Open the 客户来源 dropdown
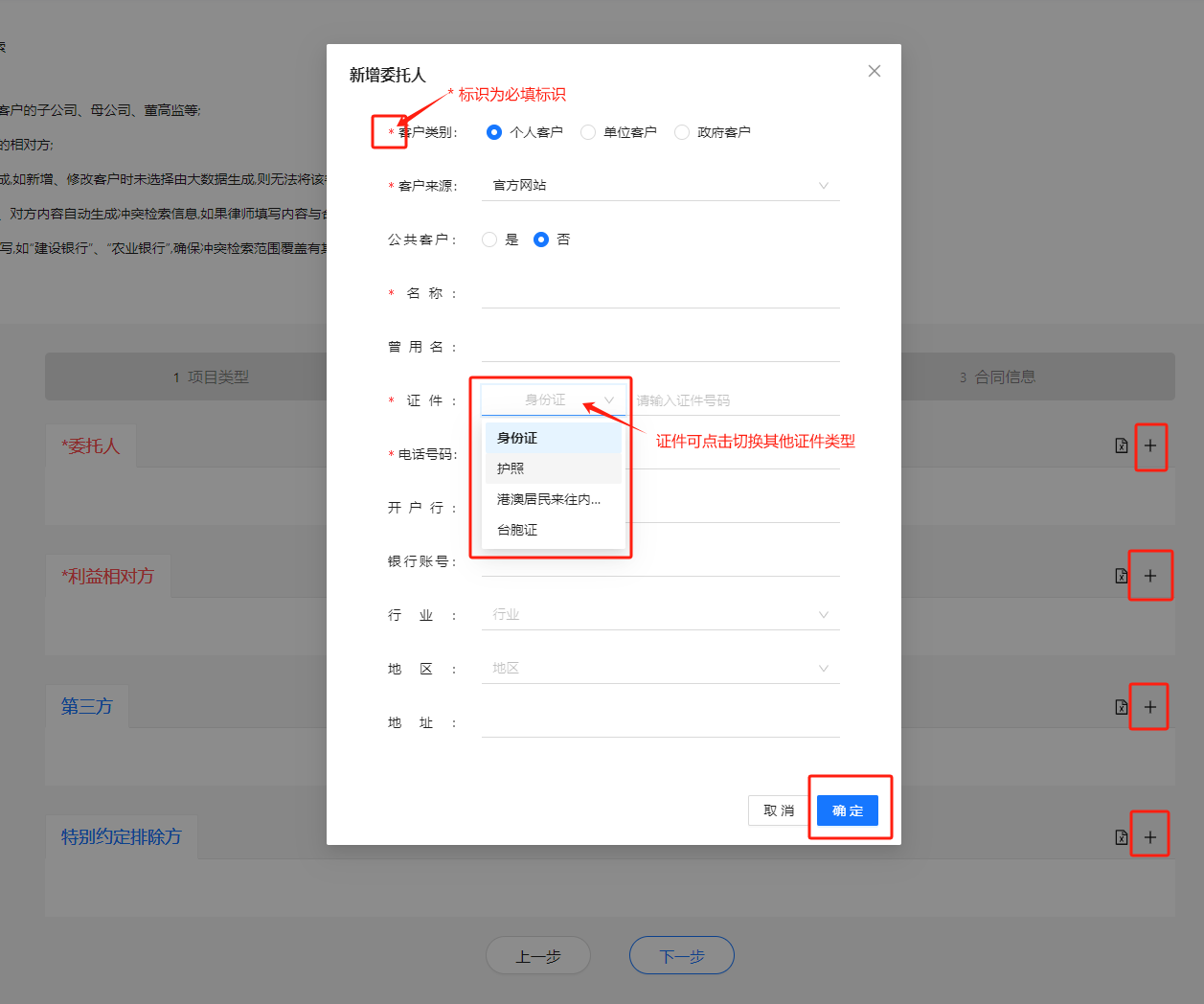1204x1004 pixels. tap(659, 186)
